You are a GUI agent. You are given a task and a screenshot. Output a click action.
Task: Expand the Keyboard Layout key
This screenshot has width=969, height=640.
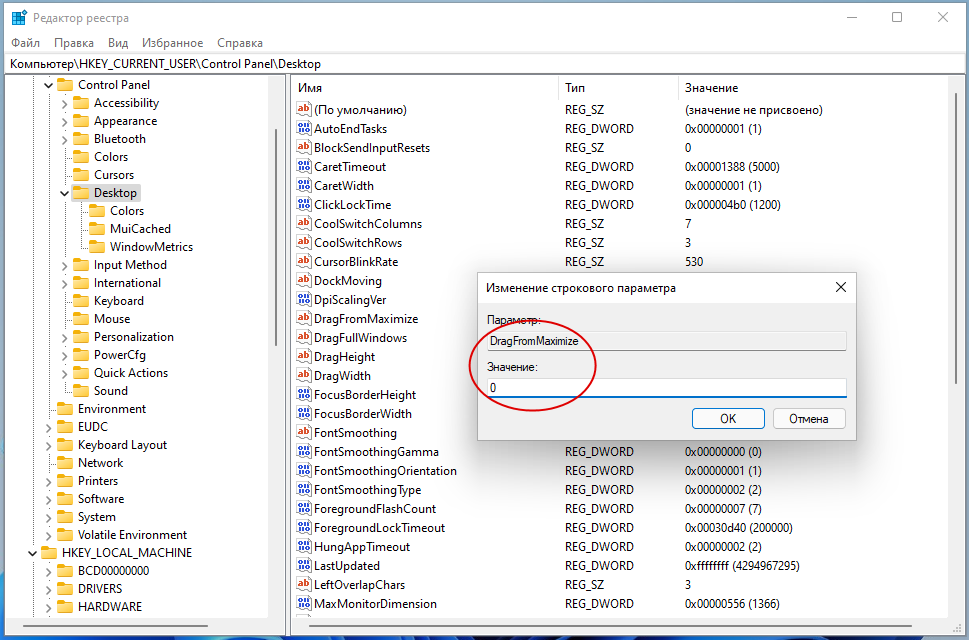tap(48, 445)
